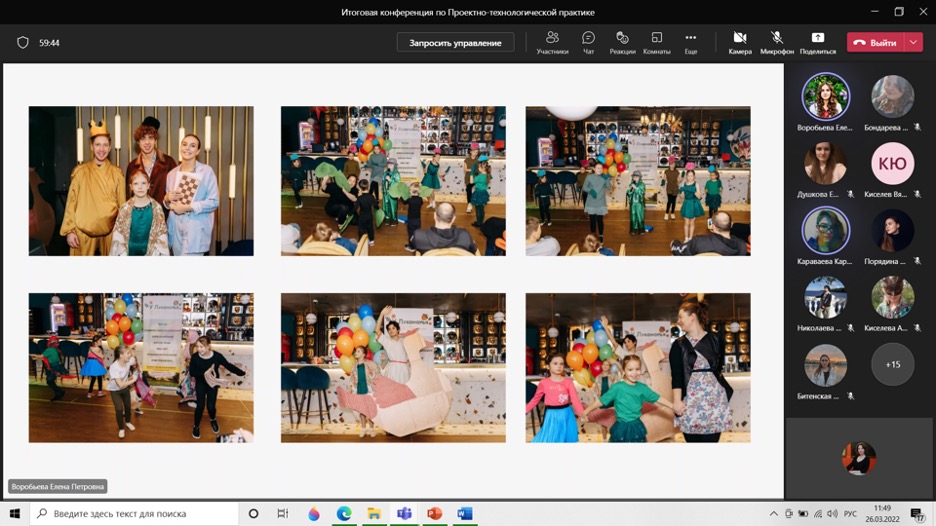Select Воробьева participant avatar tile
936x526 pixels.
click(825, 98)
